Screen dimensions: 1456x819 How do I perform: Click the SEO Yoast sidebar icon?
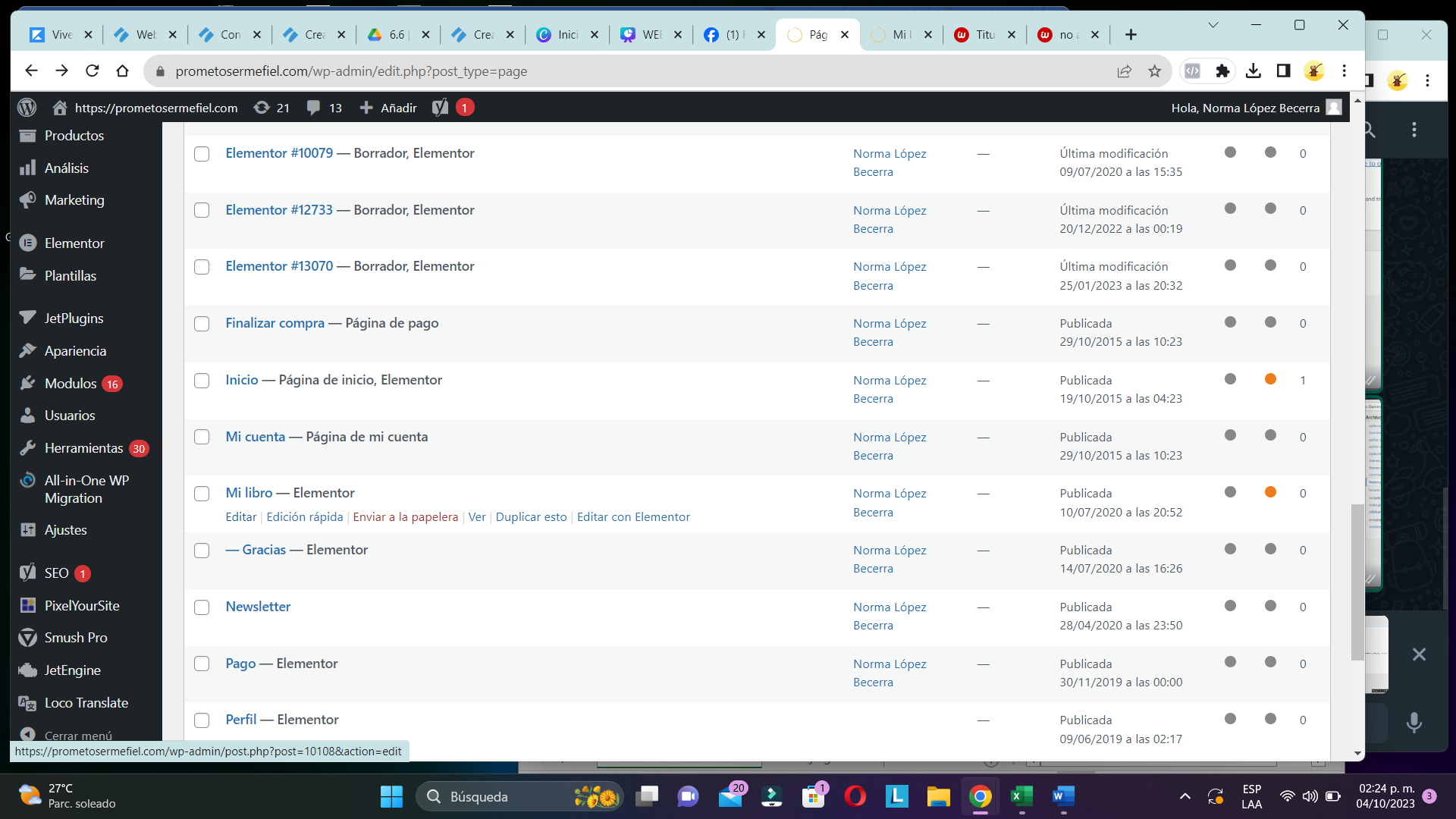pyautogui.click(x=28, y=573)
